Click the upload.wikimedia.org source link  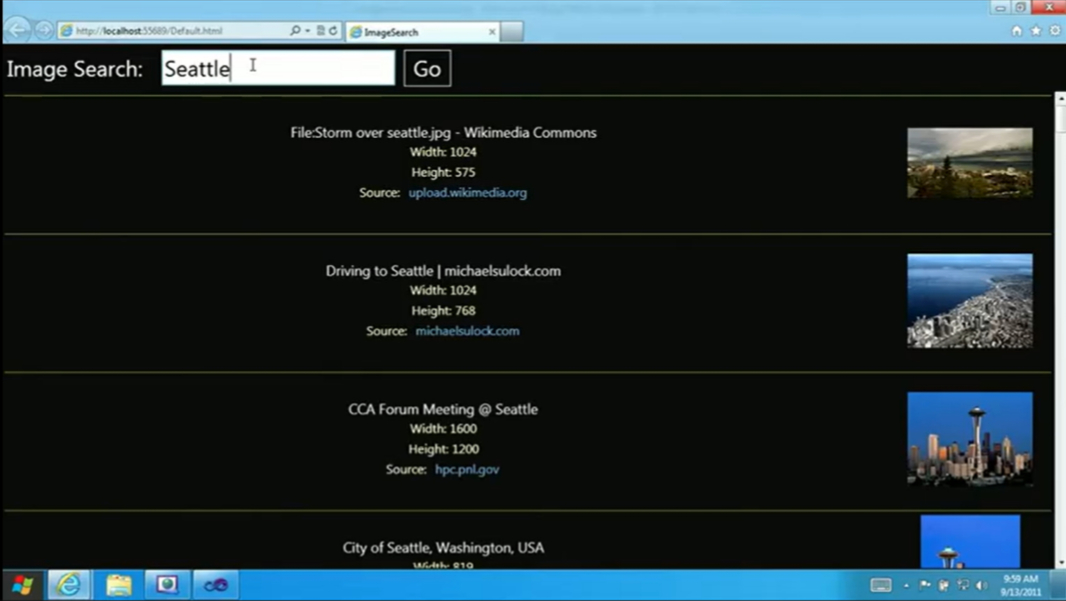(468, 192)
